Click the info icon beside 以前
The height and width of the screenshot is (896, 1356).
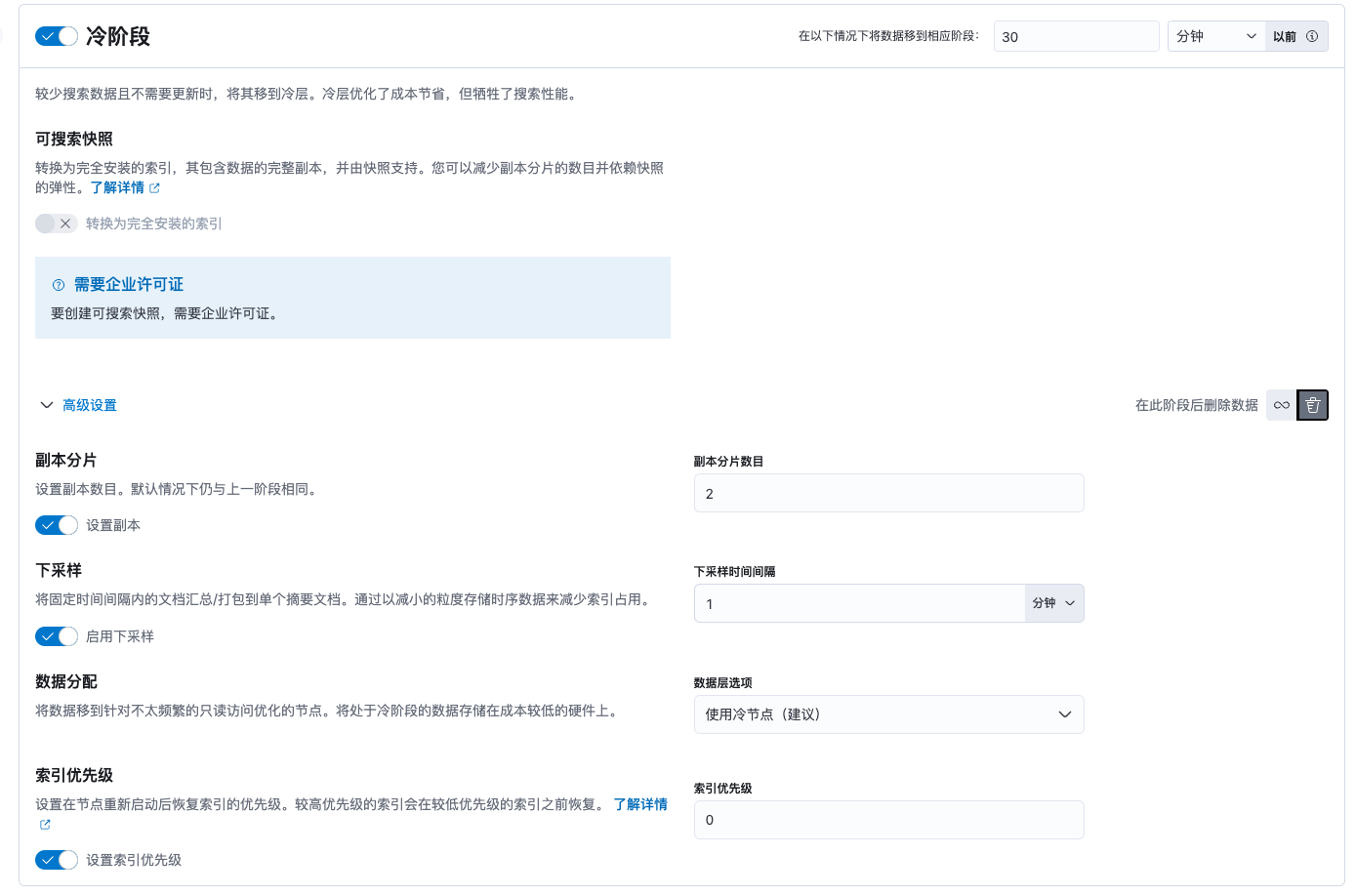(x=1312, y=36)
